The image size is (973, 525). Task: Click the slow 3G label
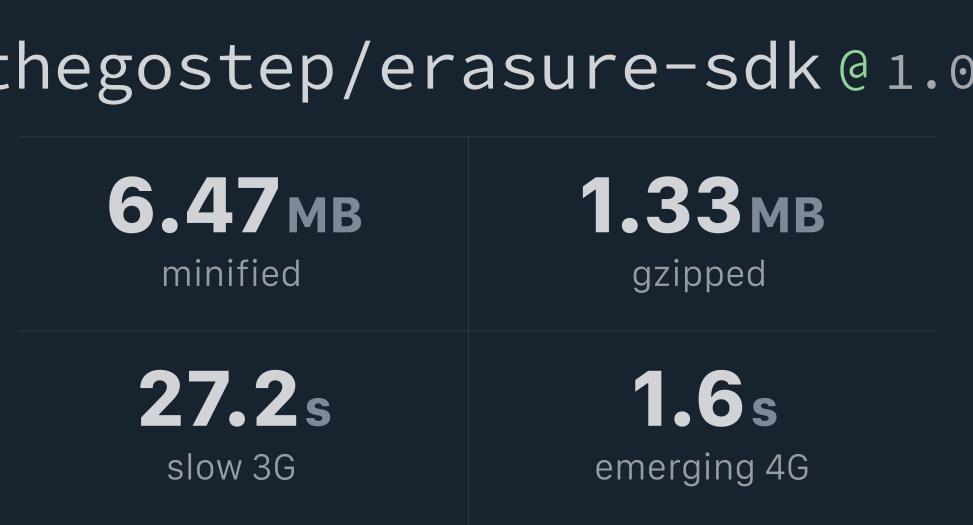pos(231,468)
